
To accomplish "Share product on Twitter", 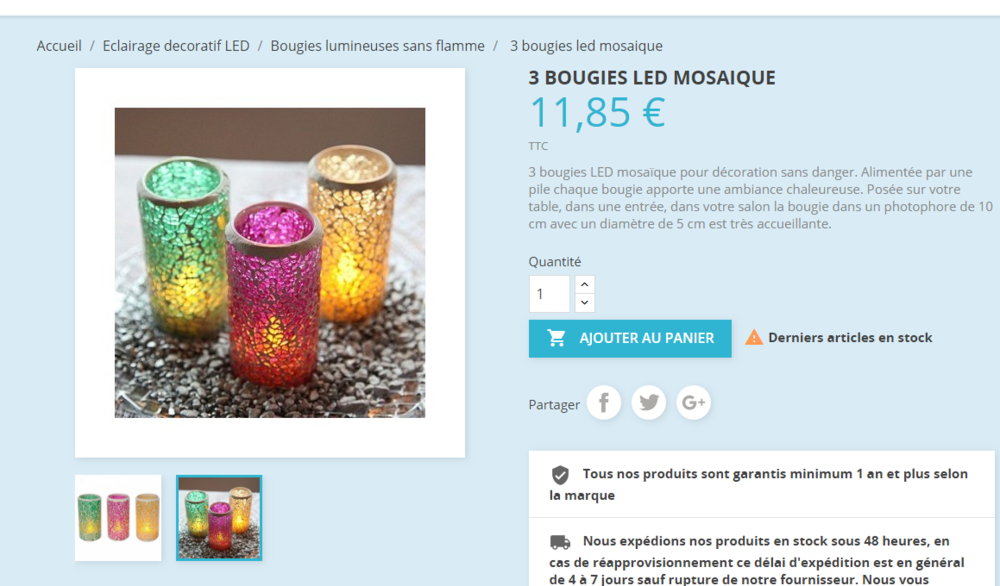I will [x=649, y=402].
